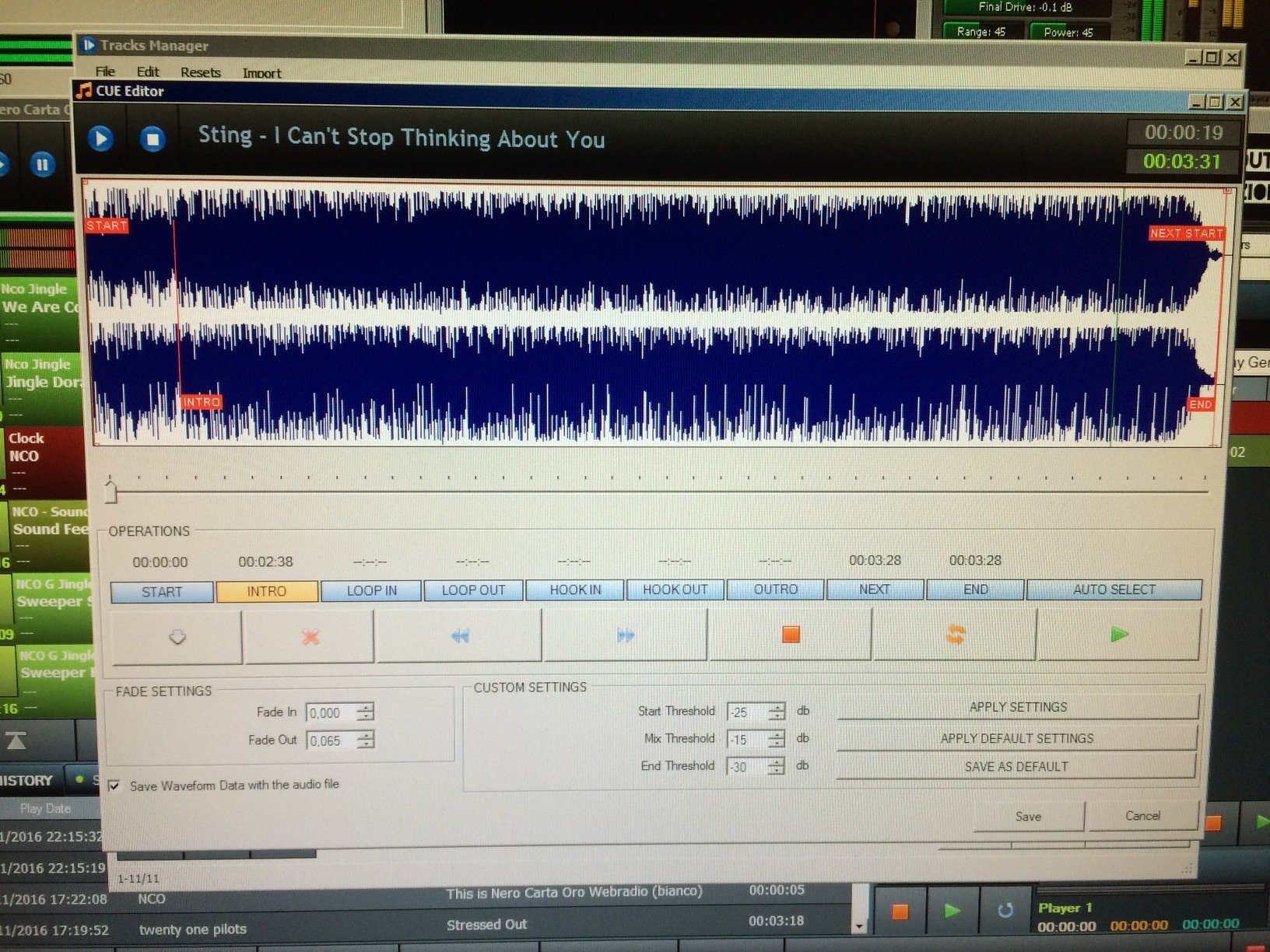Click the fast-forward double-arrow icon
Screen dimensions: 1270x952
pyautogui.click(x=626, y=635)
